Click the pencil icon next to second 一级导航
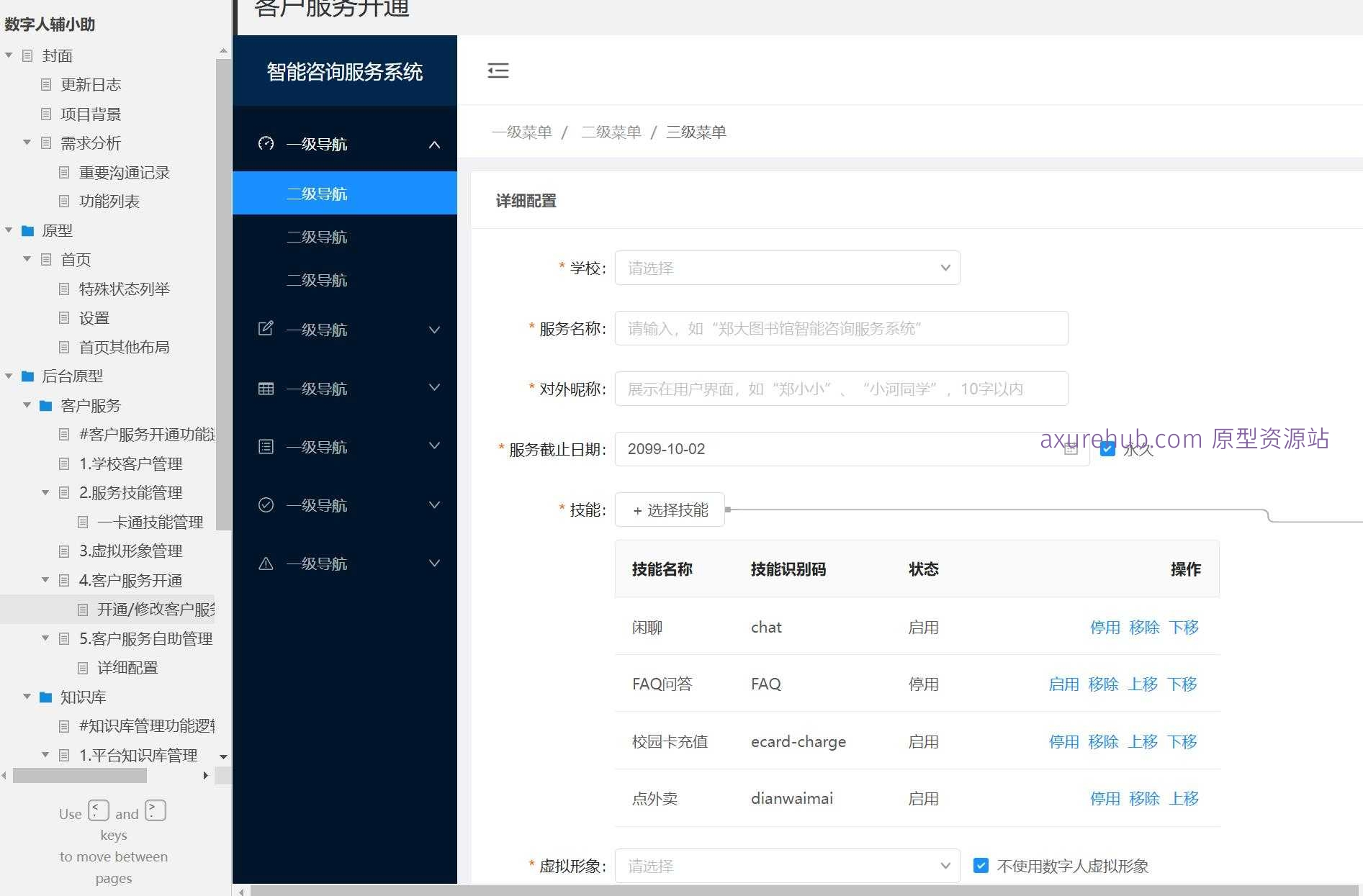The width and height of the screenshot is (1363, 896). [266, 329]
